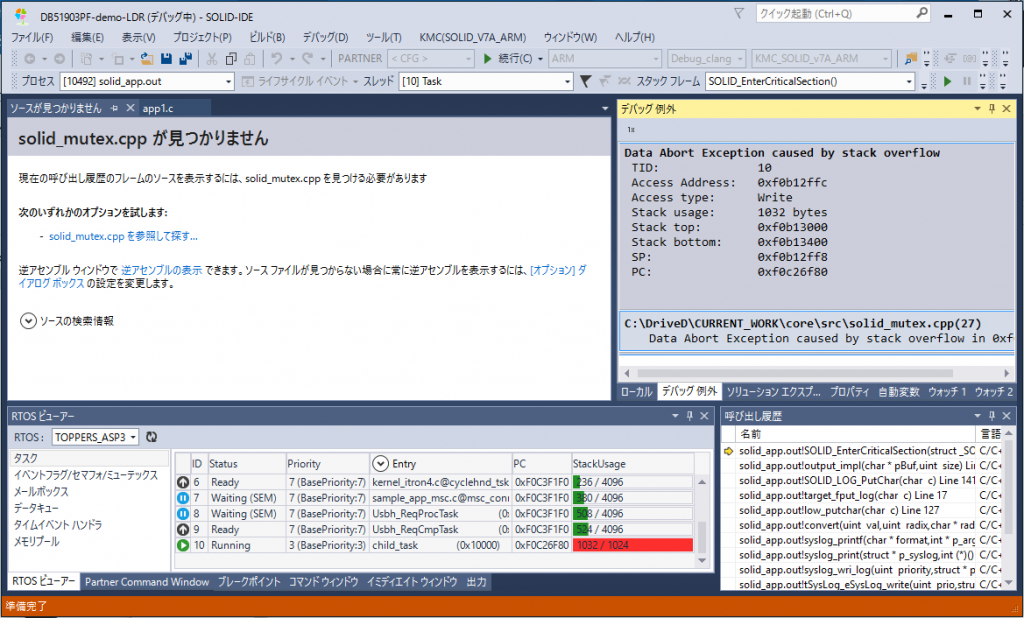The width and height of the screenshot is (1024, 618).
Task: Click the thread filter funnel icon
Action: [x=587, y=82]
